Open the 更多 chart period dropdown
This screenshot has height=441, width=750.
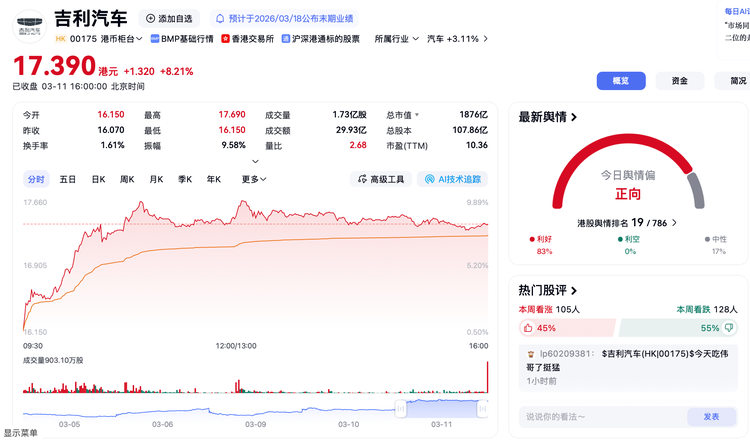coord(254,179)
